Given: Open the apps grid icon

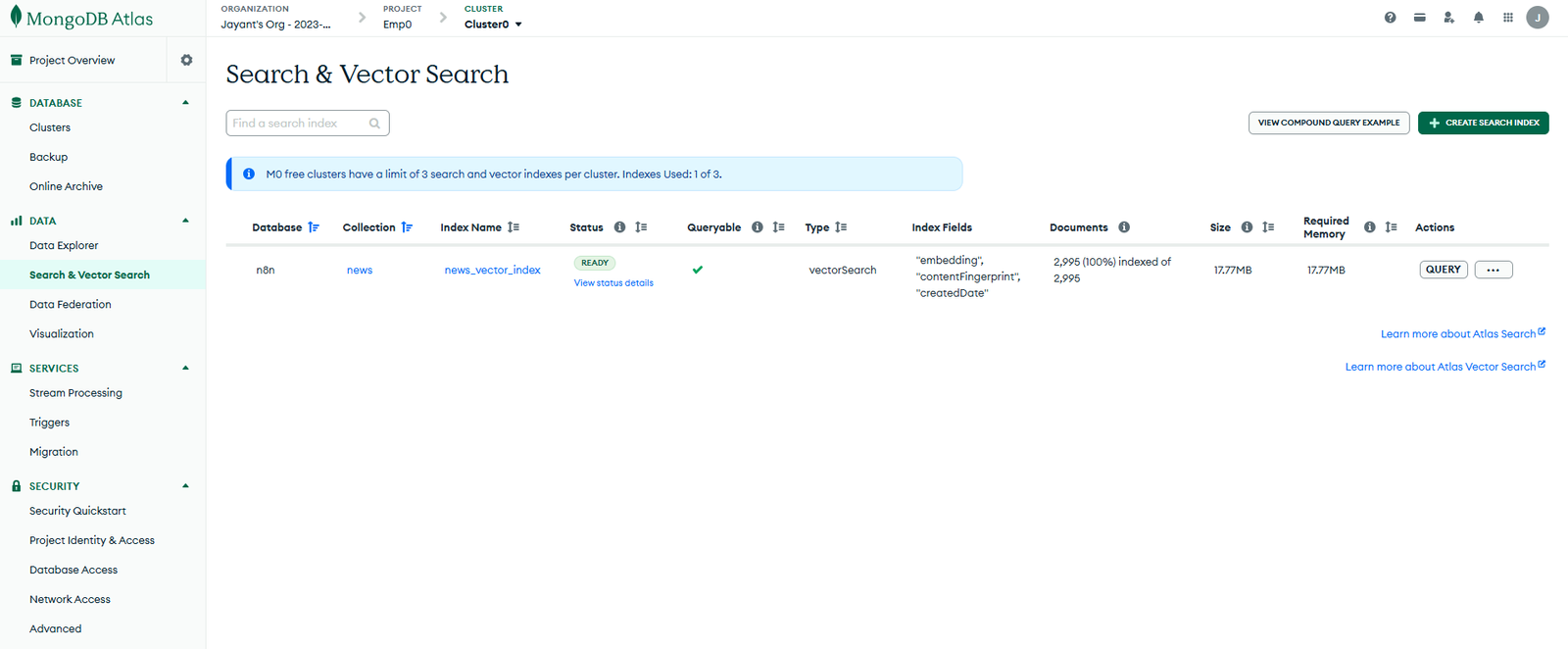Looking at the screenshot, I should click(x=1507, y=18).
